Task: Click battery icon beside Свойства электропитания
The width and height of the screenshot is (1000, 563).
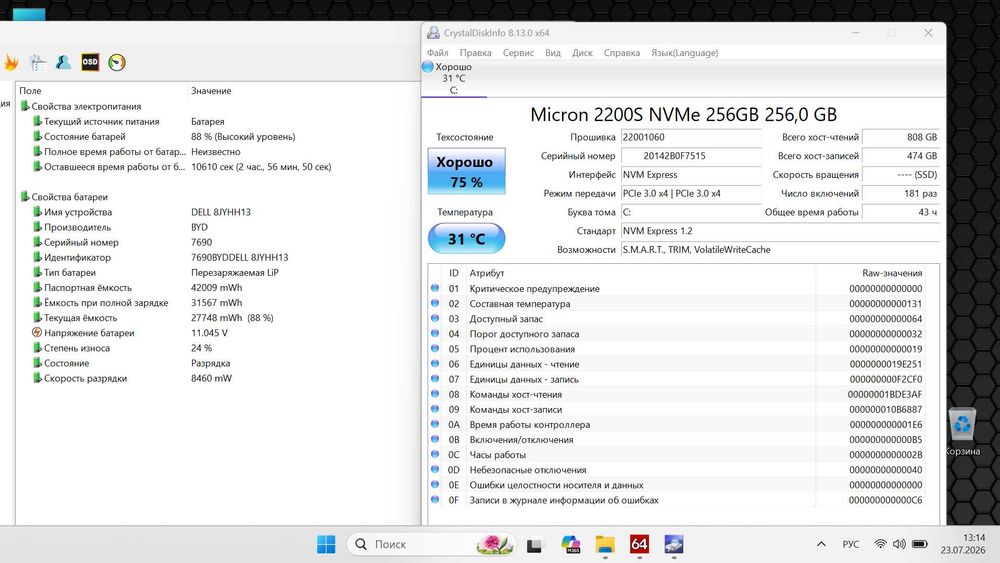Action: coord(25,106)
